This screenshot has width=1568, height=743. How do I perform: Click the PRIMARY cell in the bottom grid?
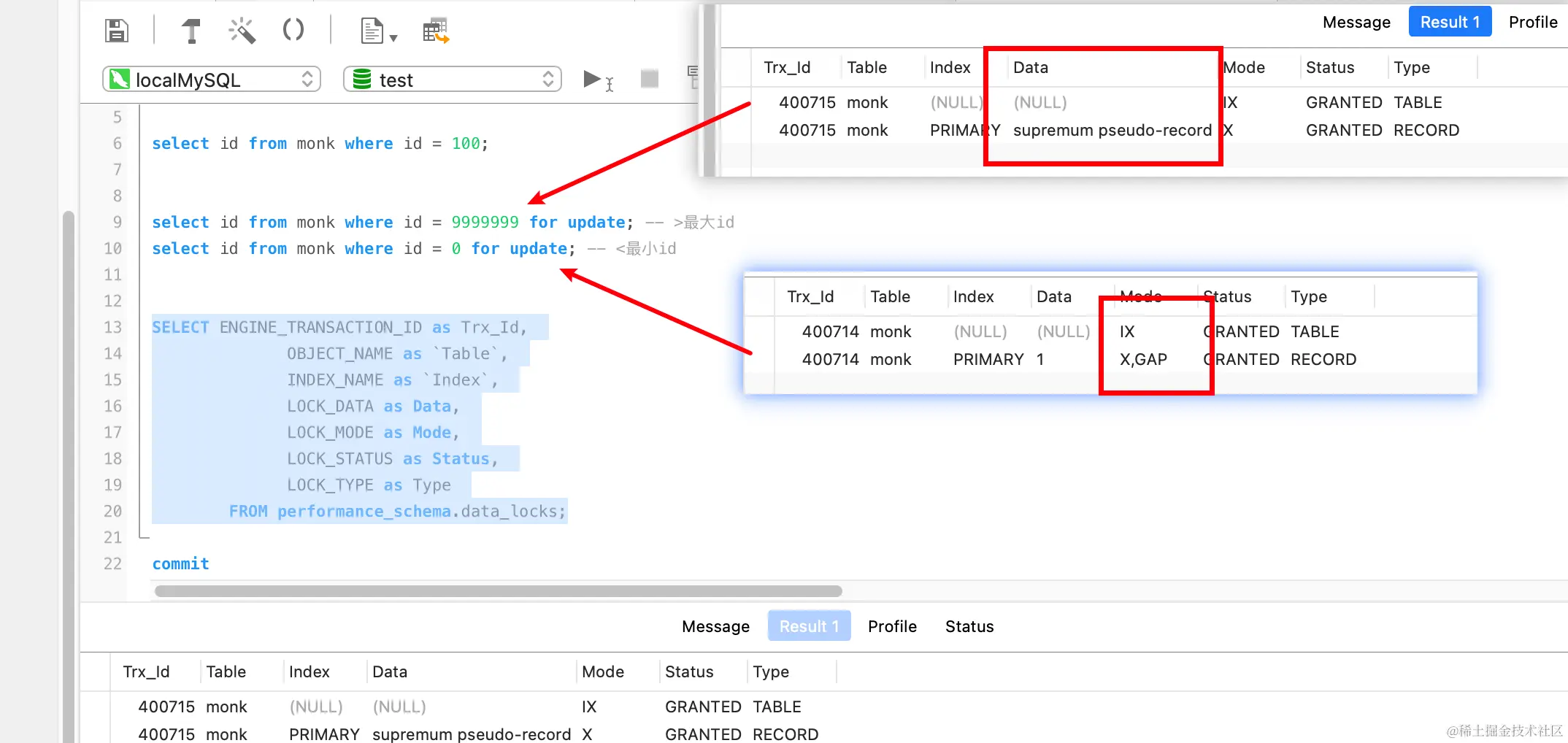[324, 734]
